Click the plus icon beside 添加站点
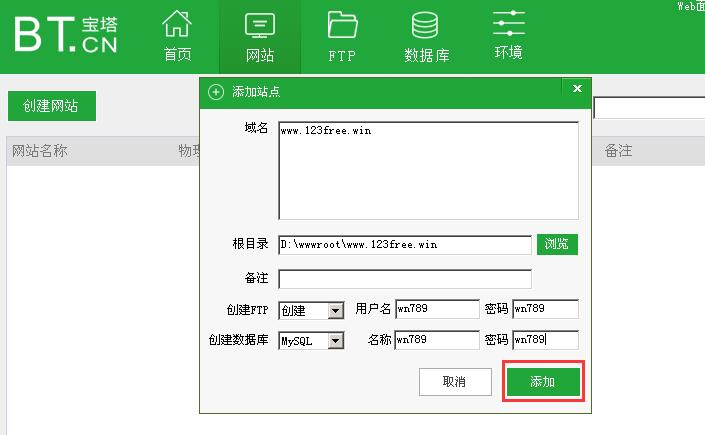The width and height of the screenshot is (705, 435). 216,92
